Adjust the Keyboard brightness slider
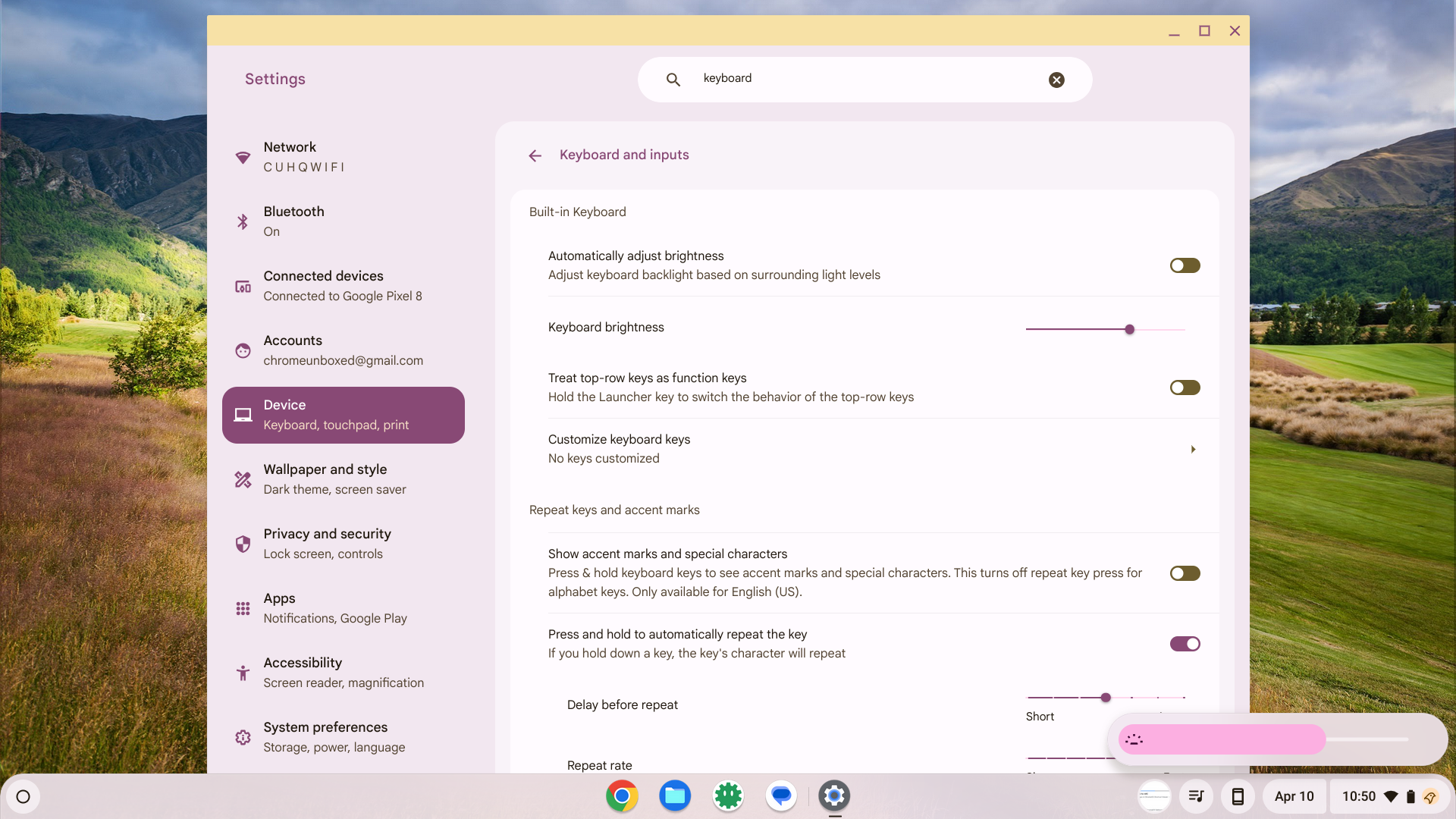The height and width of the screenshot is (819, 1456). point(1129,329)
